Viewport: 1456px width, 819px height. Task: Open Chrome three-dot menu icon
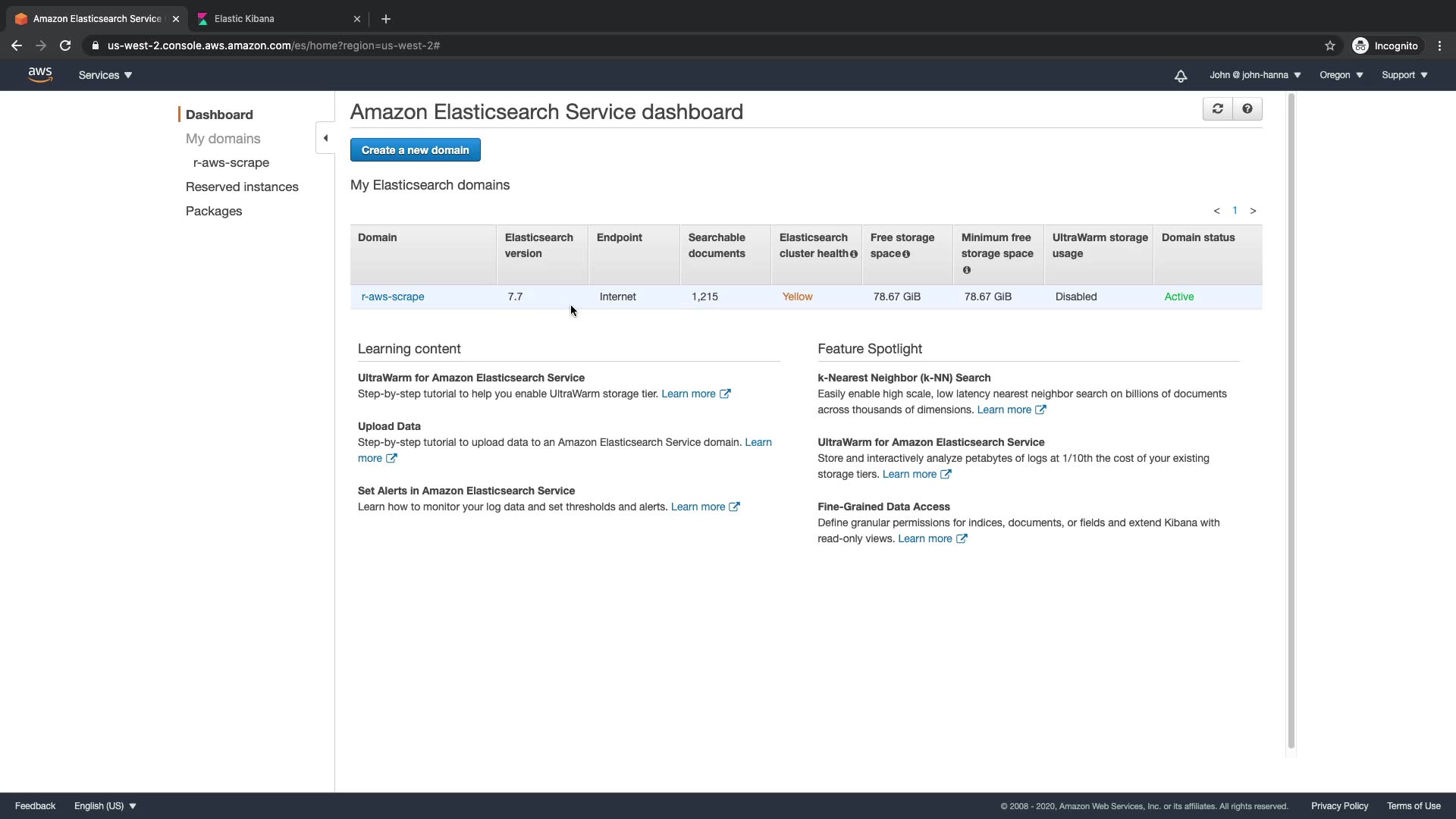point(1439,45)
